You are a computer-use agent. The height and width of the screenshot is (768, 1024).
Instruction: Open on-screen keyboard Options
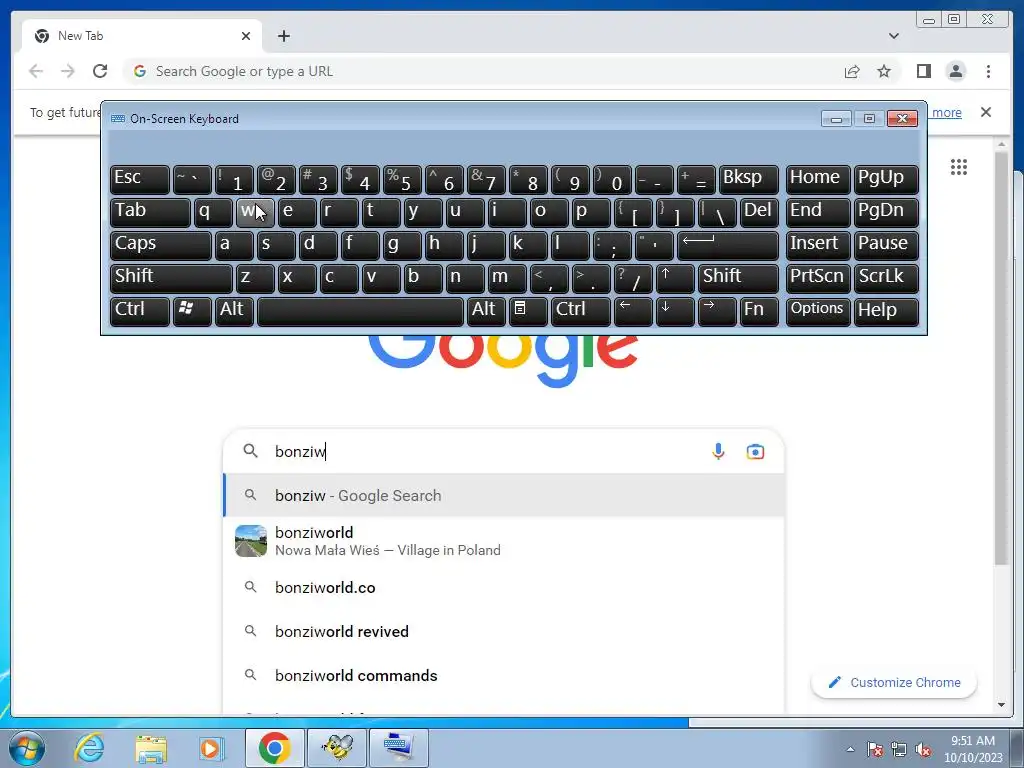818,311
